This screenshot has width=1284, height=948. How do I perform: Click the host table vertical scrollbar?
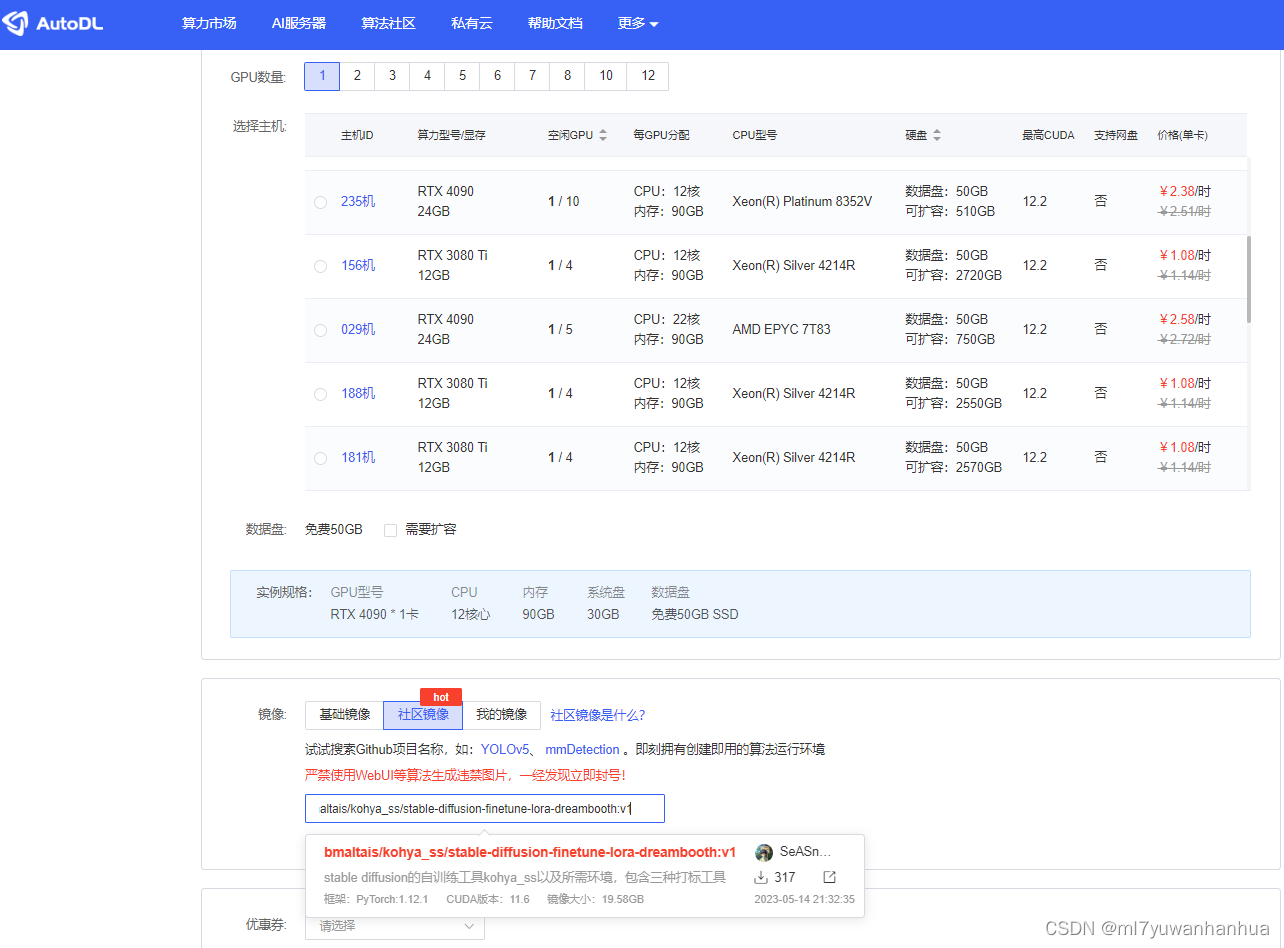pos(1249,280)
